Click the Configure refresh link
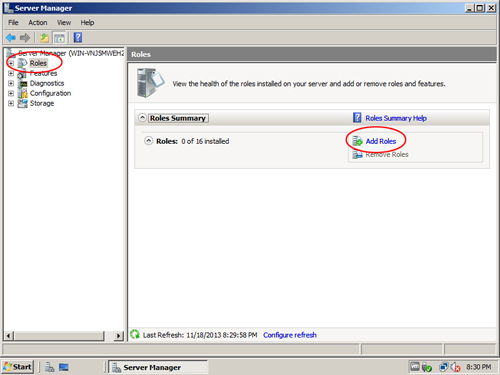The width and height of the screenshot is (500, 375). [290, 335]
